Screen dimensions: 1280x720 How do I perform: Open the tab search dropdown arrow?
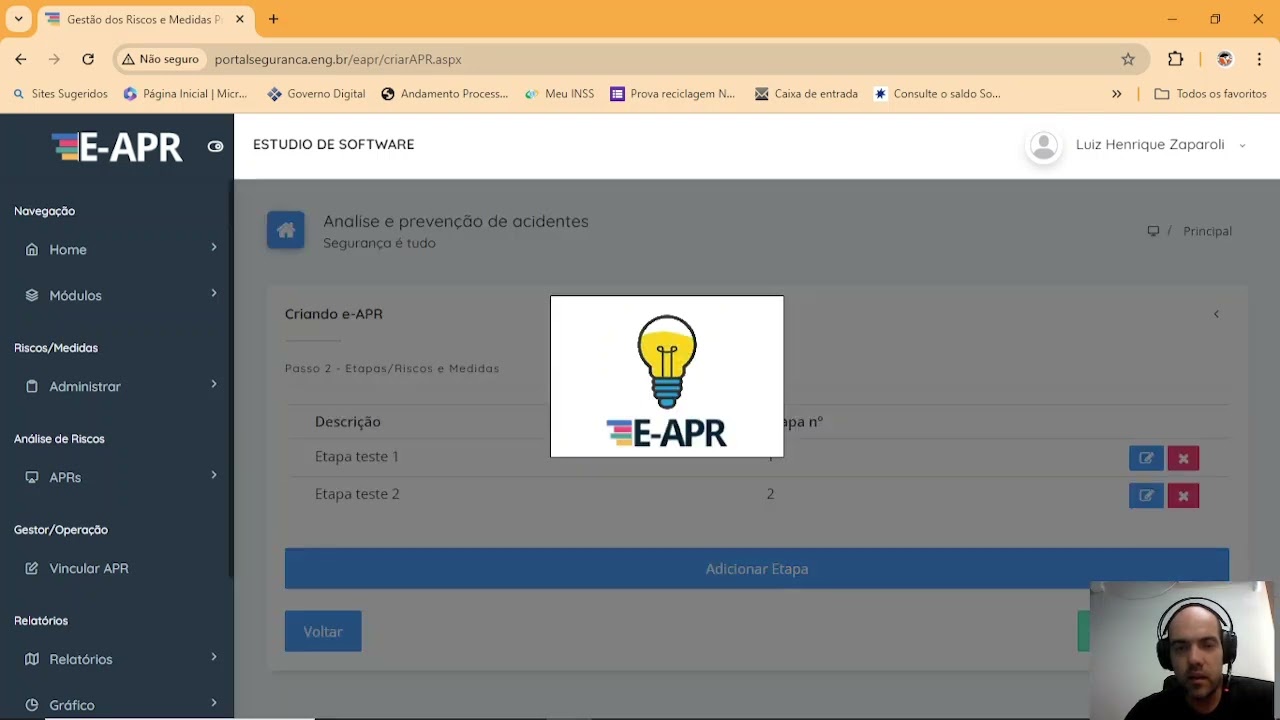18,19
